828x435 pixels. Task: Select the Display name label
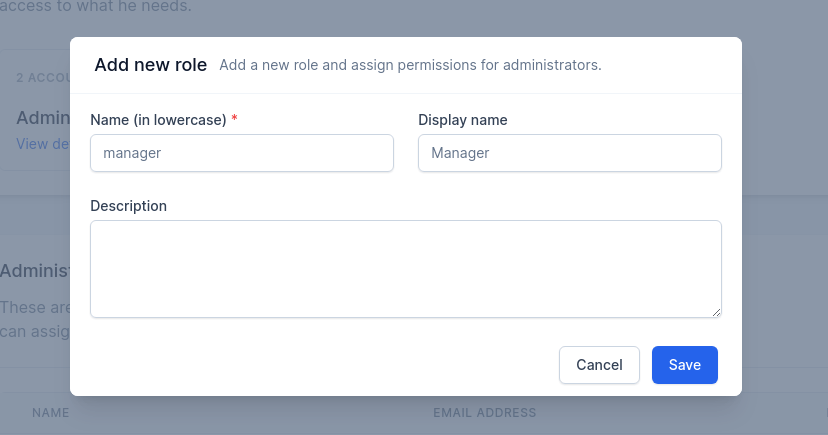[x=463, y=120]
